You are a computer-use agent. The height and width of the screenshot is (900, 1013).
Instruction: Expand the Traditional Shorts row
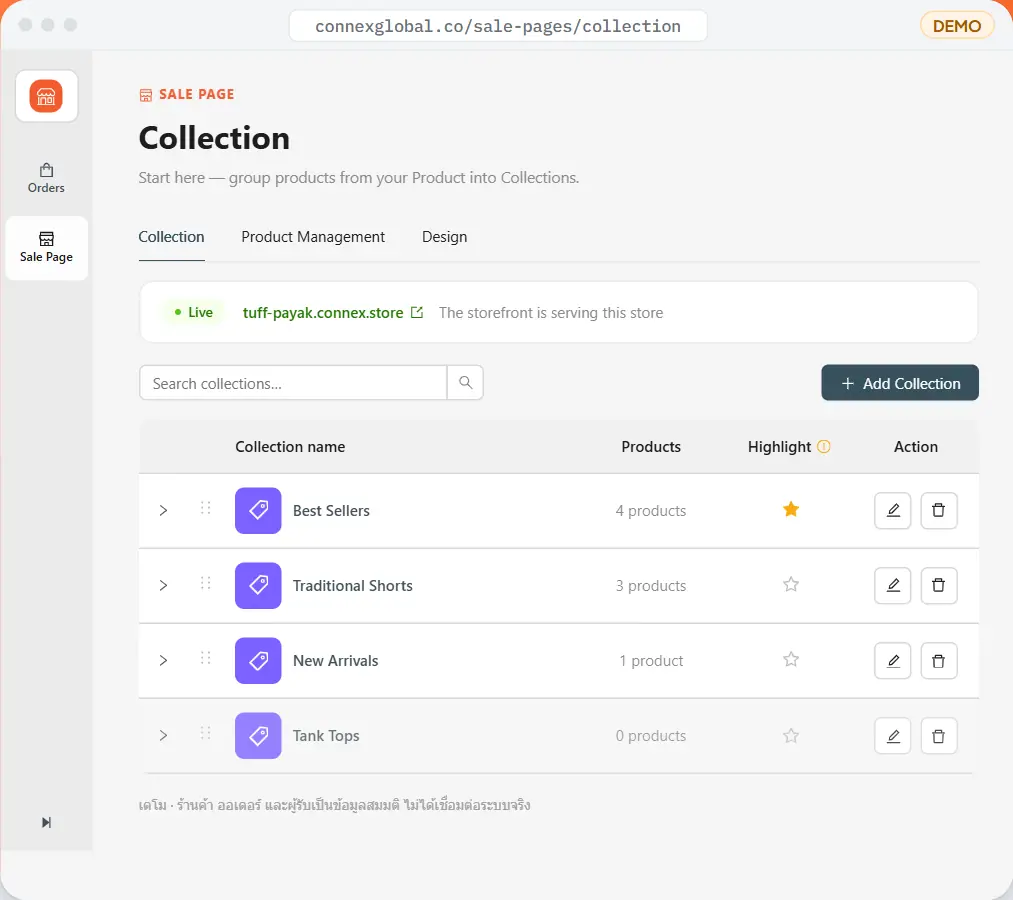(x=163, y=585)
